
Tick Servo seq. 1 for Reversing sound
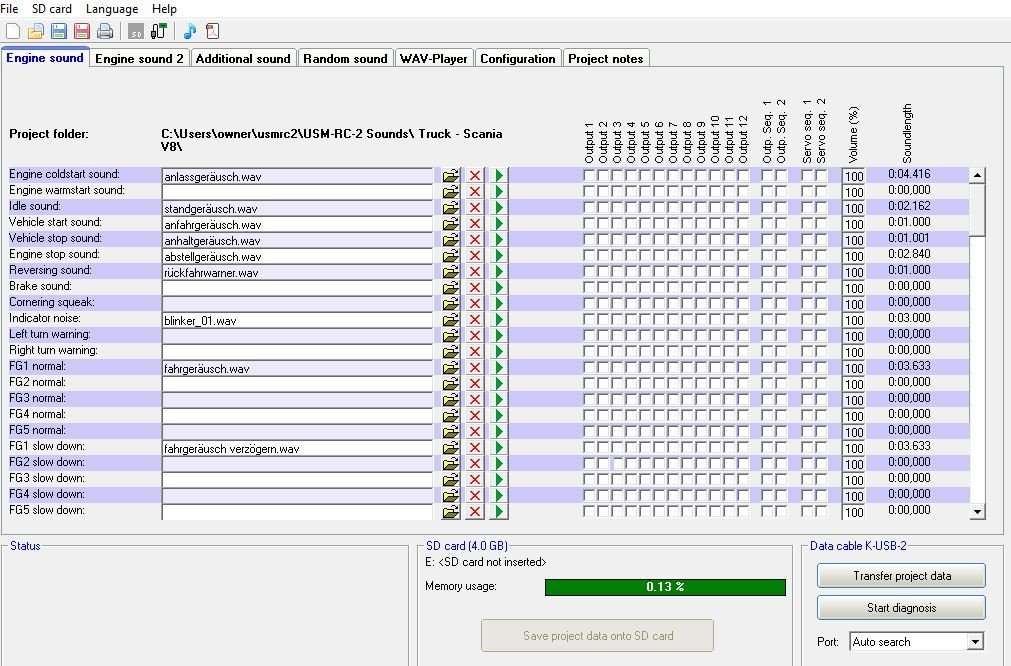(x=807, y=272)
